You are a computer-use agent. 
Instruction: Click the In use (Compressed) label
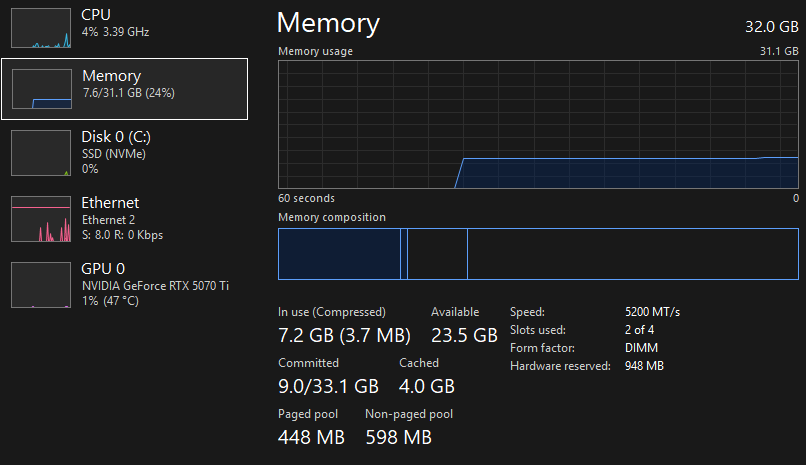(x=332, y=312)
